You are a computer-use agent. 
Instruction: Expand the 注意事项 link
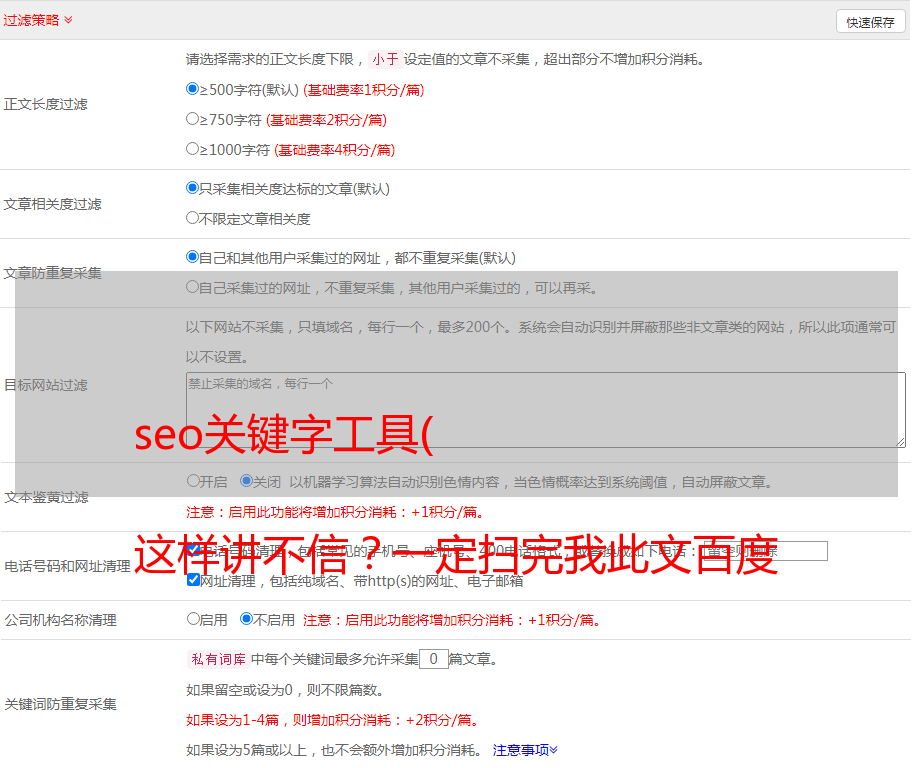(x=525, y=750)
